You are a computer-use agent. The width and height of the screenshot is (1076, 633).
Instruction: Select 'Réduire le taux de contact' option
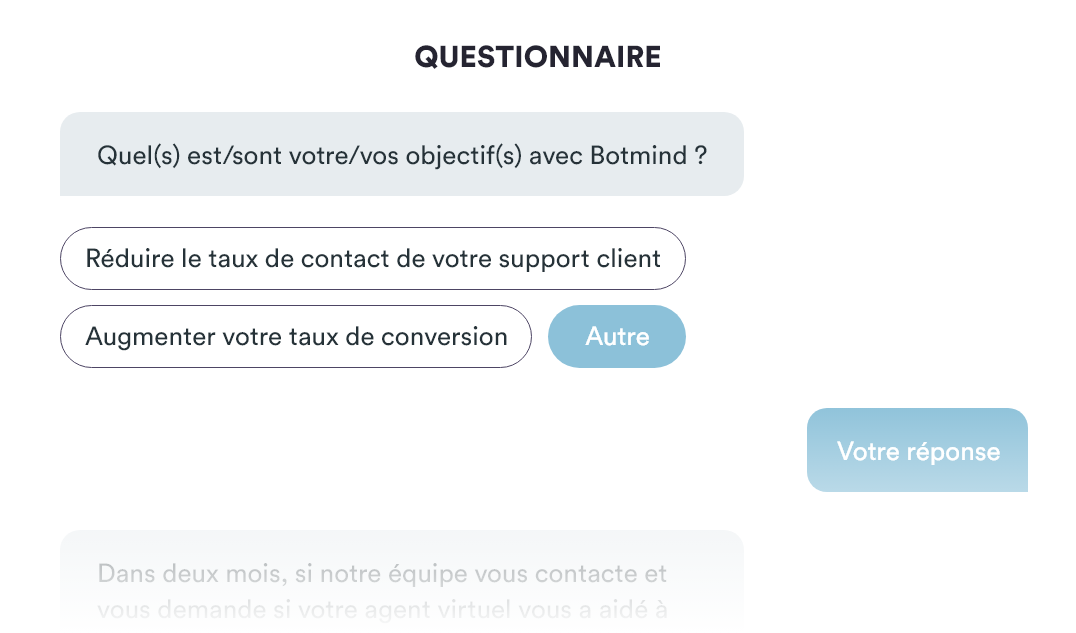pyautogui.click(x=373, y=259)
